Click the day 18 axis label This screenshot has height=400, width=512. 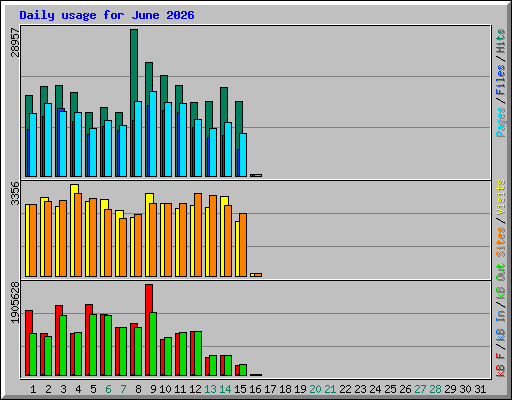pyautogui.click(x=285, y=389)
